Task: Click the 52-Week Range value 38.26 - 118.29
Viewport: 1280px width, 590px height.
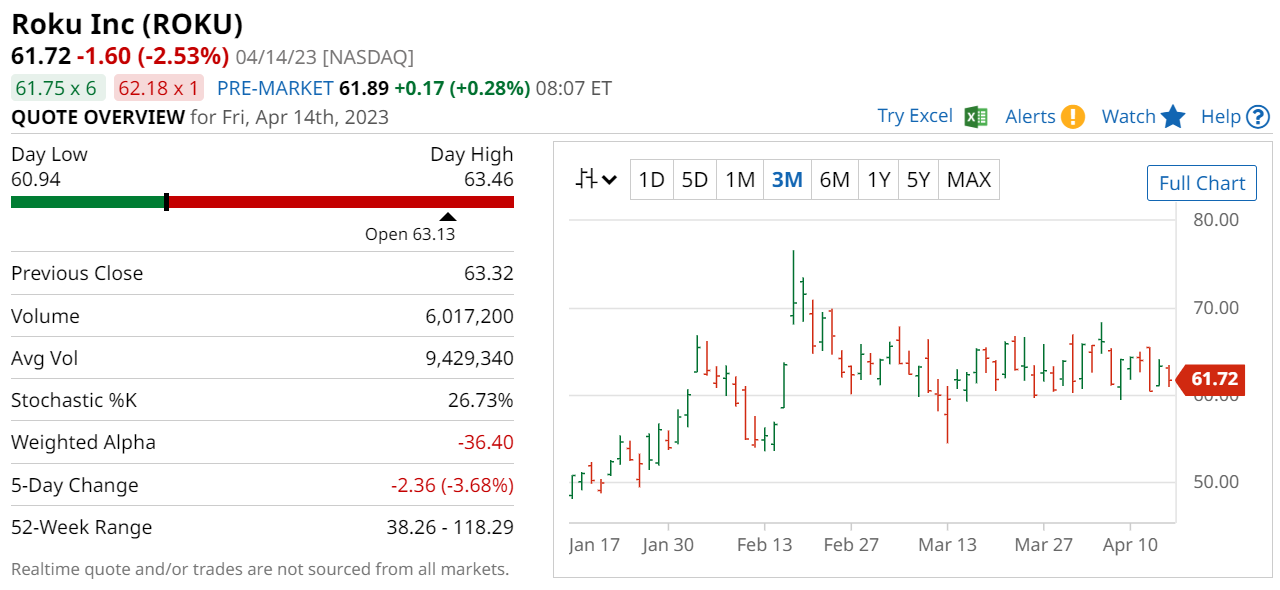Action: (x=450, y=527)
